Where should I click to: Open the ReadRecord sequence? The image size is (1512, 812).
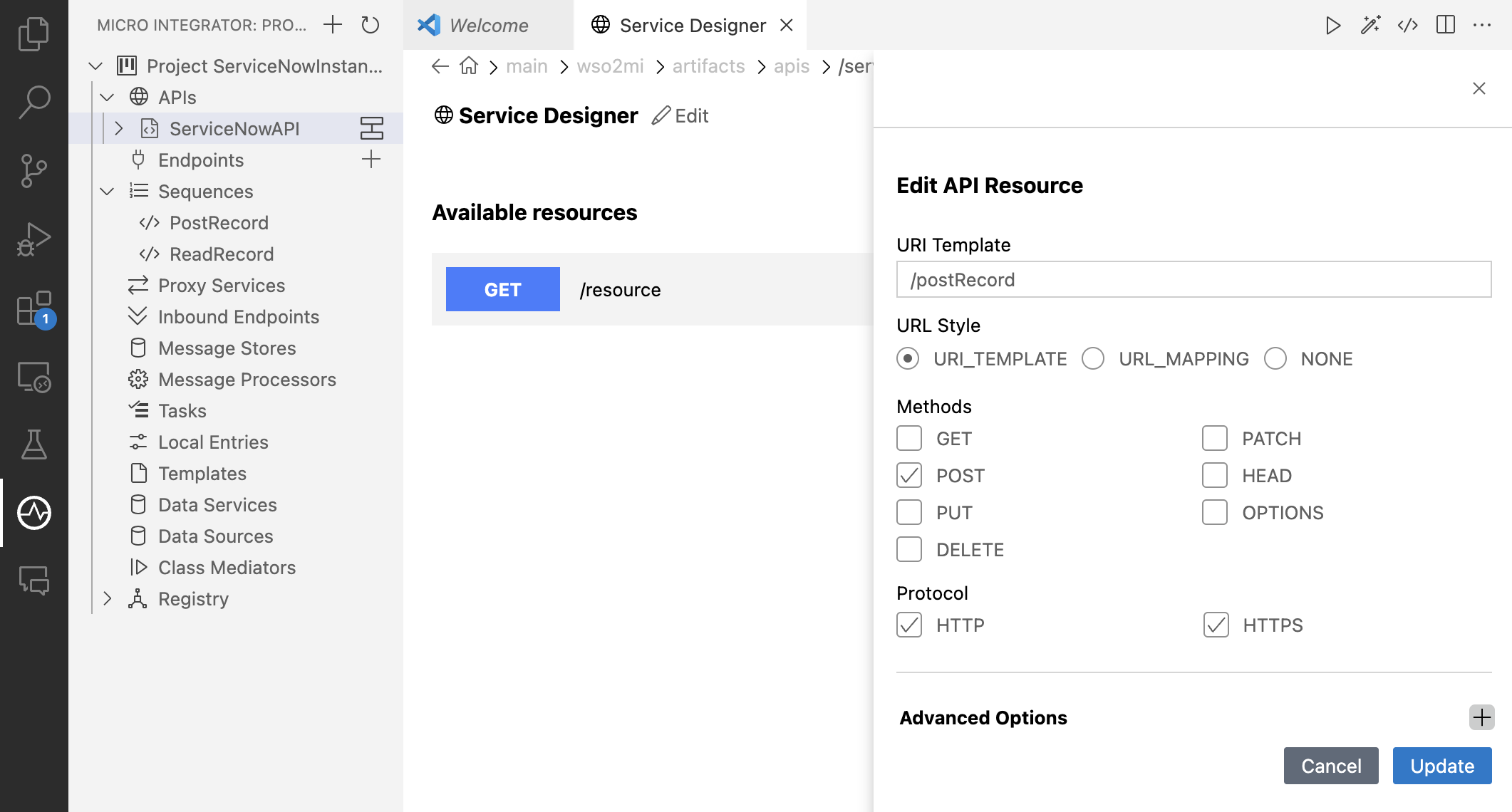point(222,254)
